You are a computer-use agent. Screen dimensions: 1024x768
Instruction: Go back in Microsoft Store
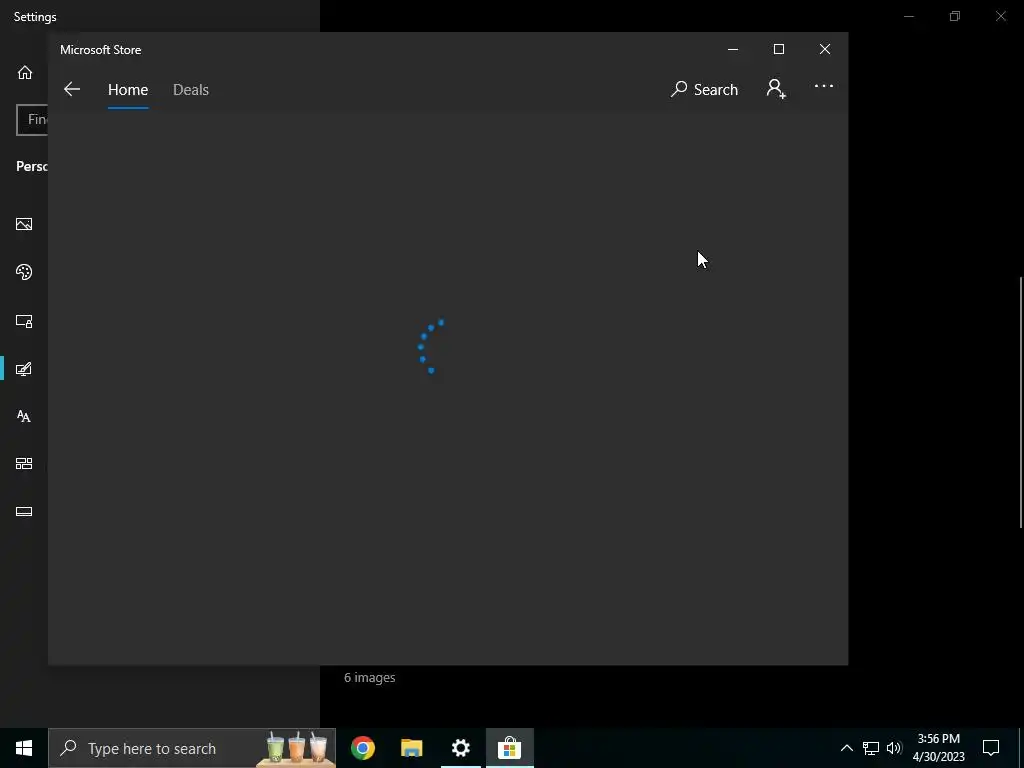[72, 89]
